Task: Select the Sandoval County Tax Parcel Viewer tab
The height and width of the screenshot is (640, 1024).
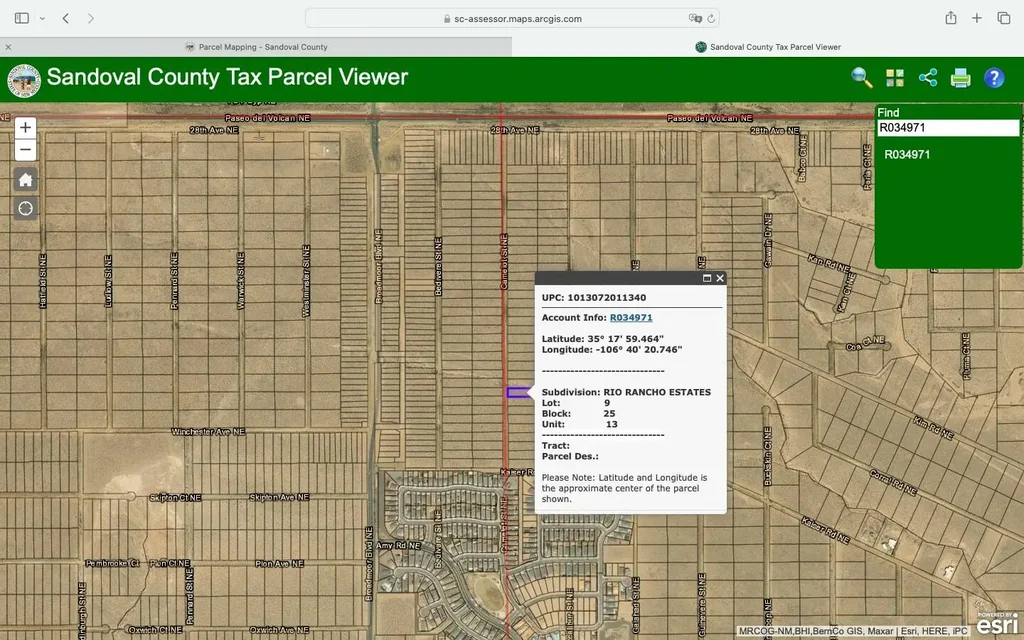Action: [768, 47]
